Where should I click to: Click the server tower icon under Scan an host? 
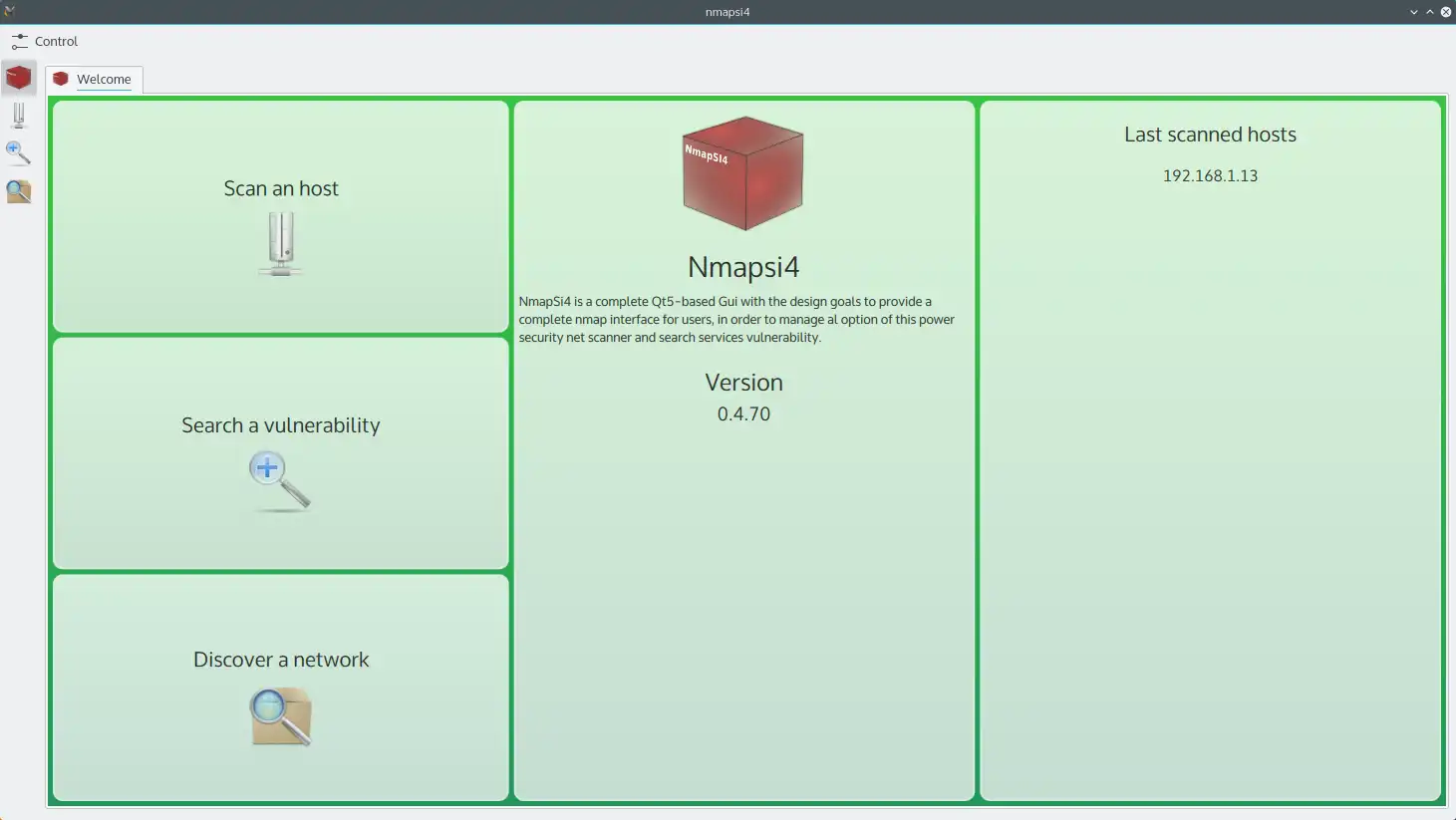click(x=281, y=244)
